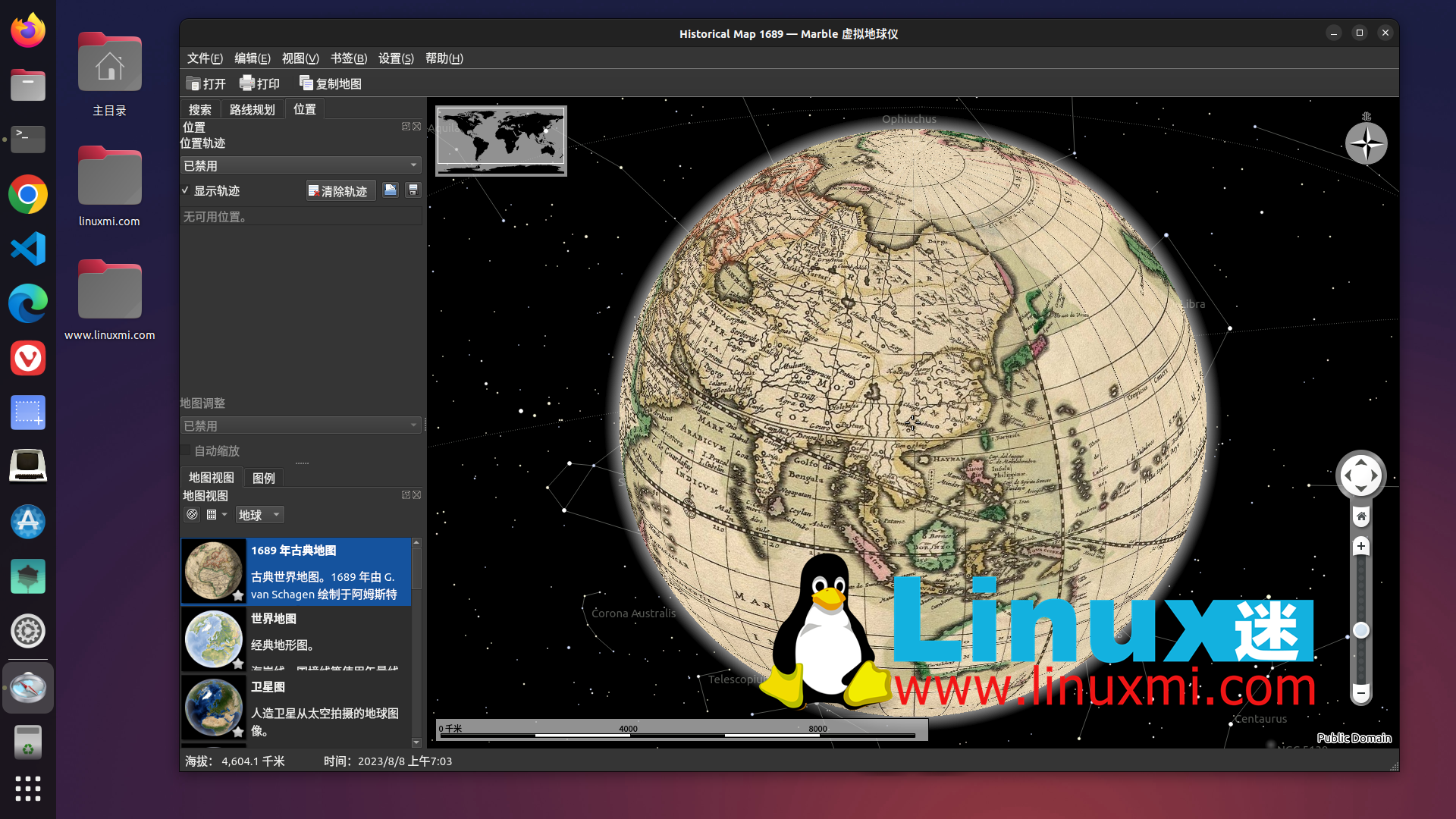Launch Terminal from the dock
Image resolution: width=1456 pixels, height=819 pixels.
point(28,140)
